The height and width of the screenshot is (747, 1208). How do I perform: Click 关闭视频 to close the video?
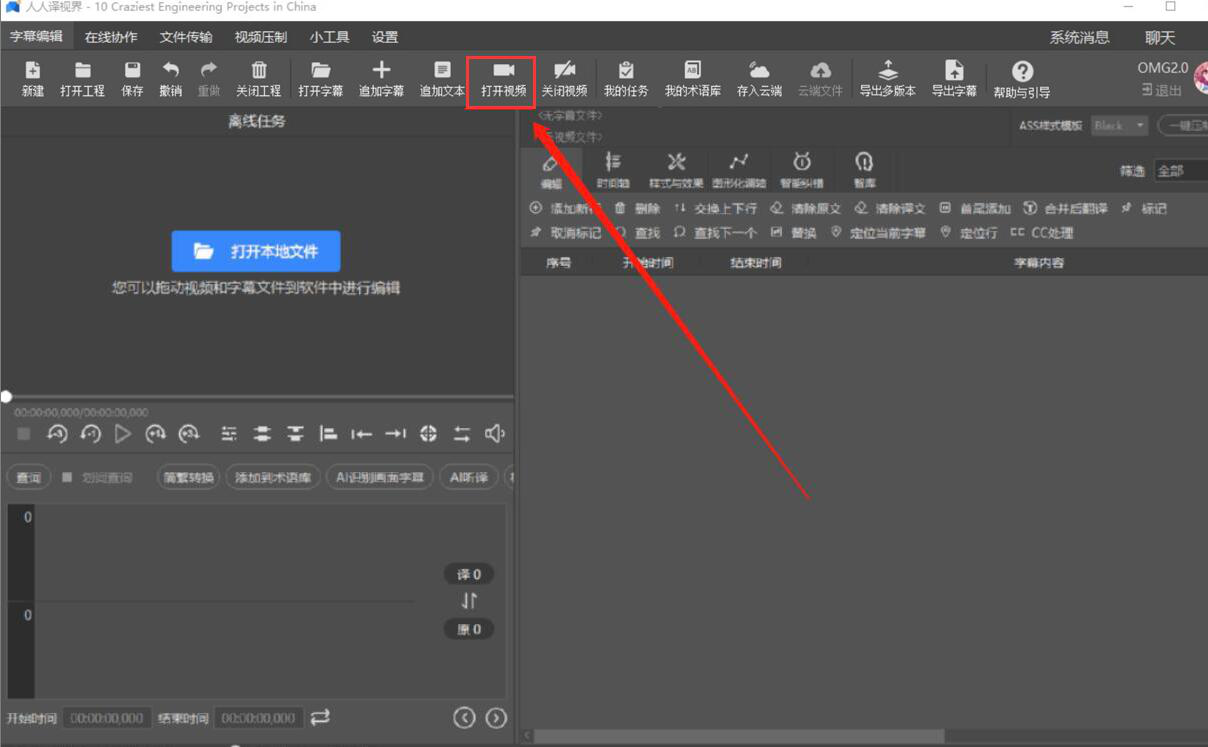[564, 79]
